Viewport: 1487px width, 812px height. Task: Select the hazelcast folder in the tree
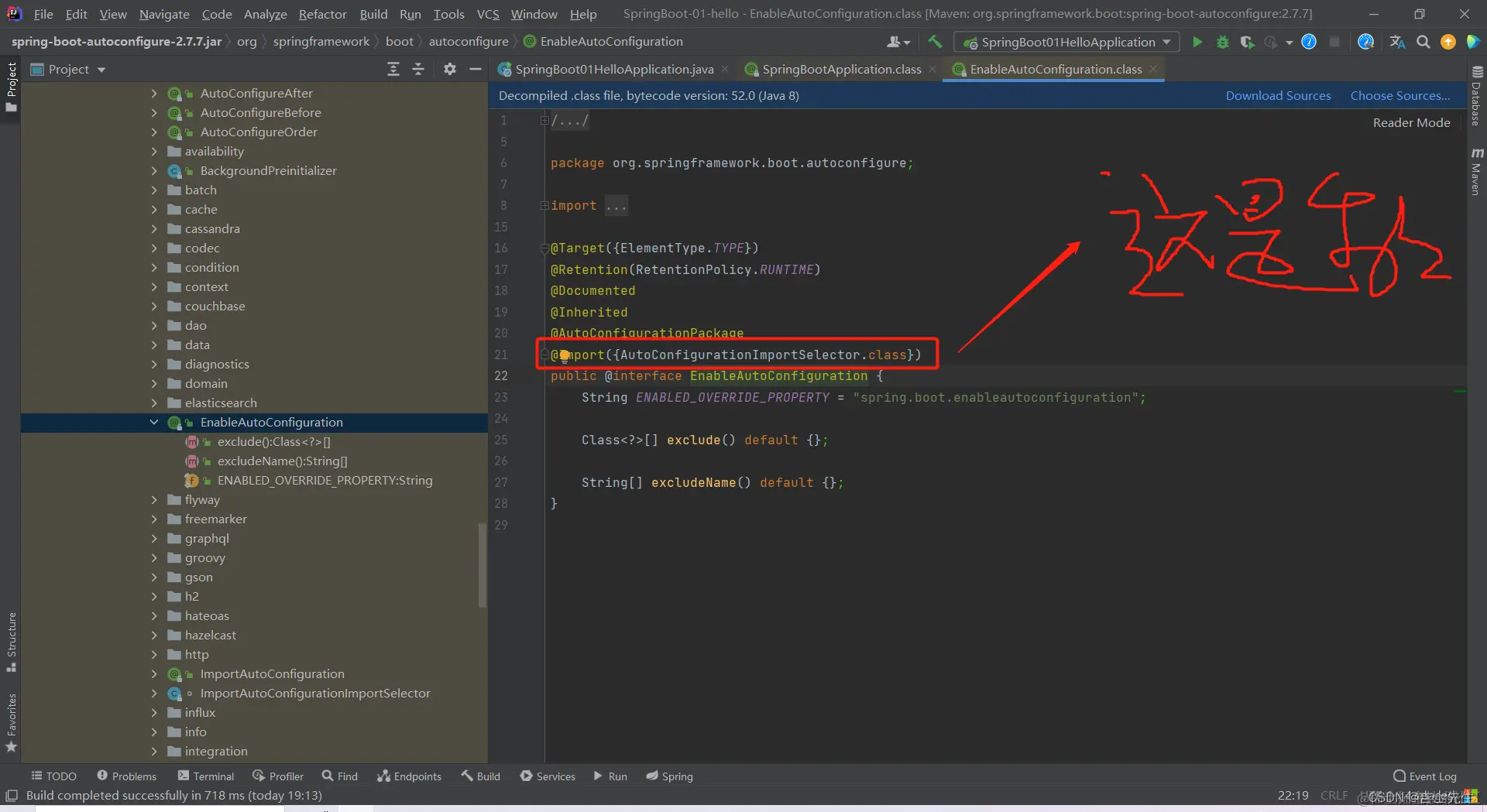[x=210, y=635]
